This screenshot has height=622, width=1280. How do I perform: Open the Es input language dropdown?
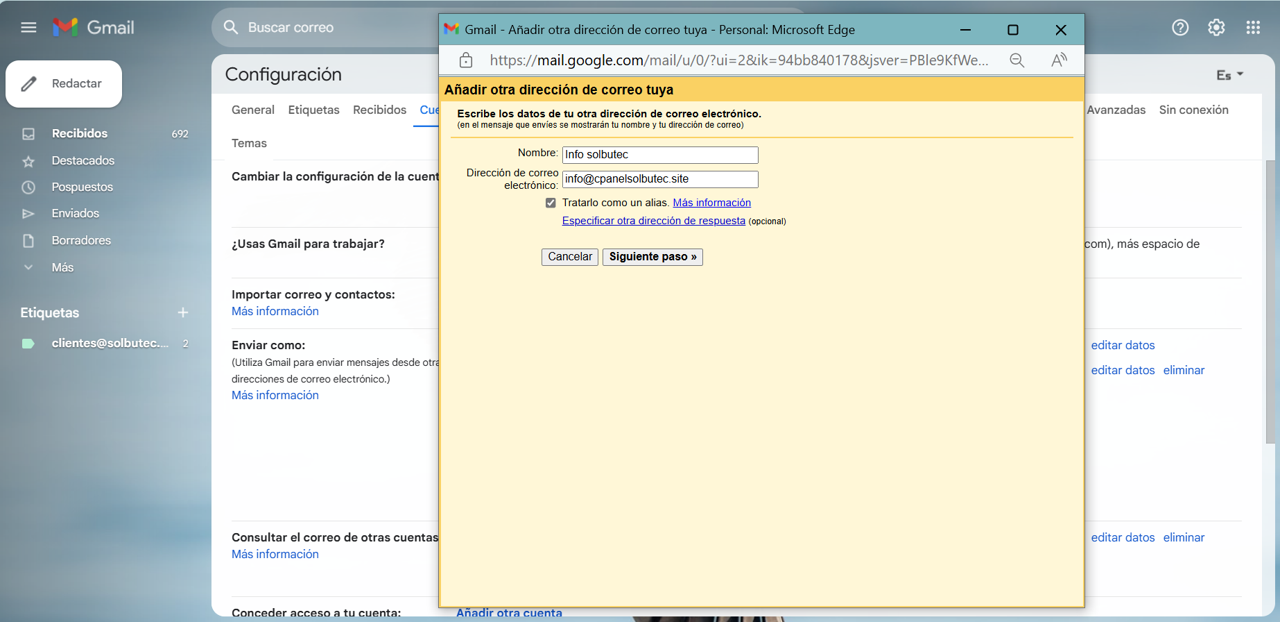click(x=1229, y=75)
